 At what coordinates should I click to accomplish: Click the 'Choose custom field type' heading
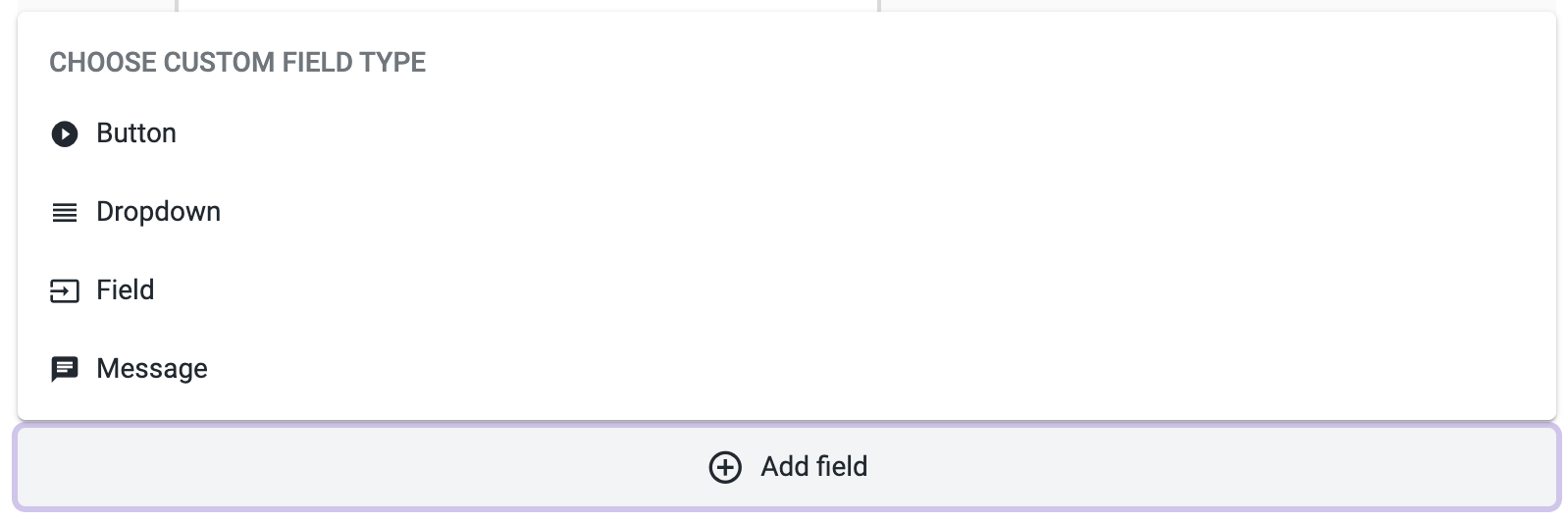click(x=237, y=62)
